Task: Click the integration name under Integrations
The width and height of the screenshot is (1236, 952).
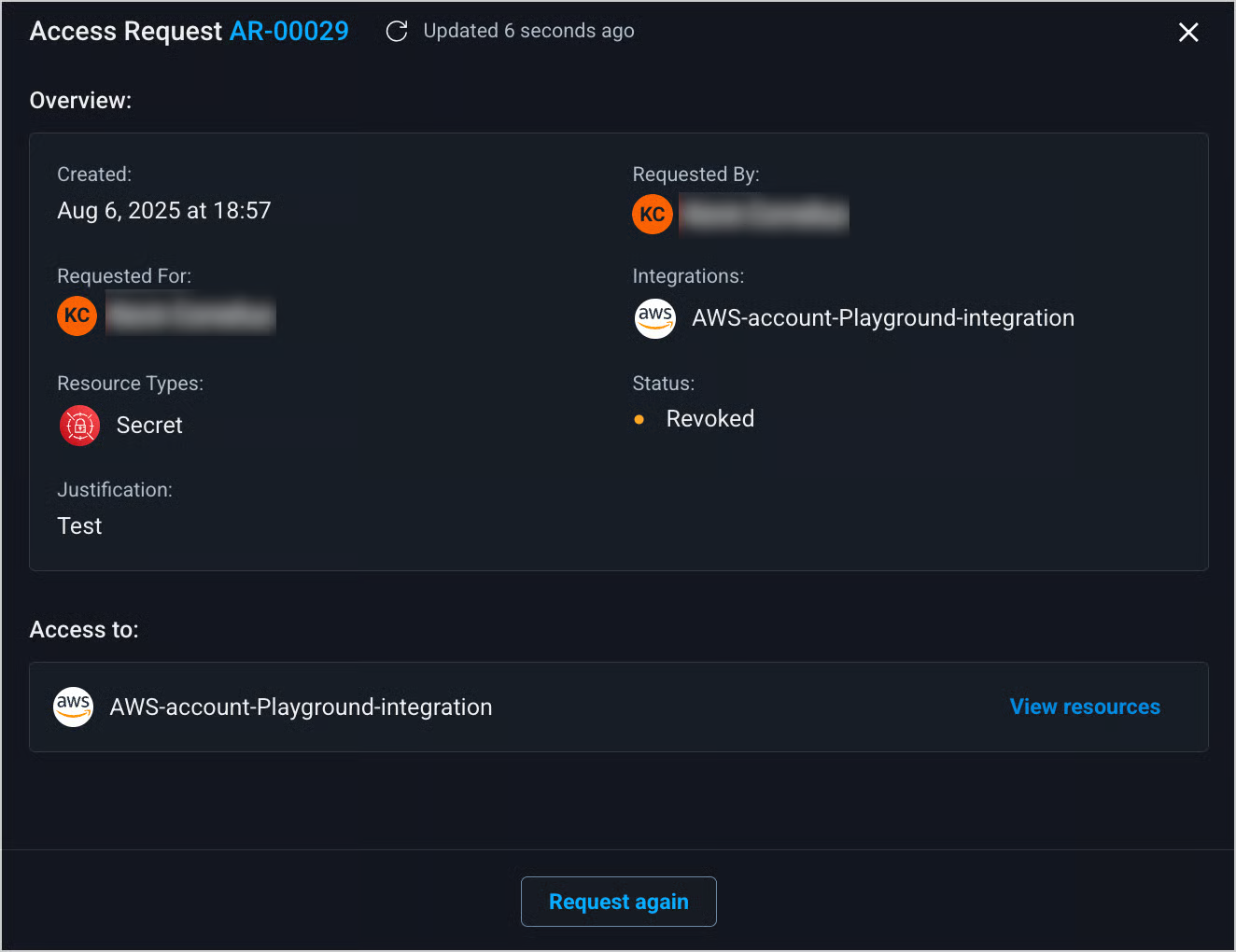Action: (x=882, y=318)
